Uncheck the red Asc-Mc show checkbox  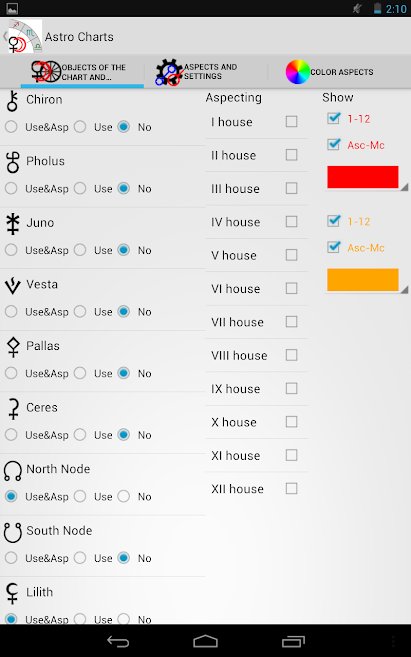tap(333, 144)
